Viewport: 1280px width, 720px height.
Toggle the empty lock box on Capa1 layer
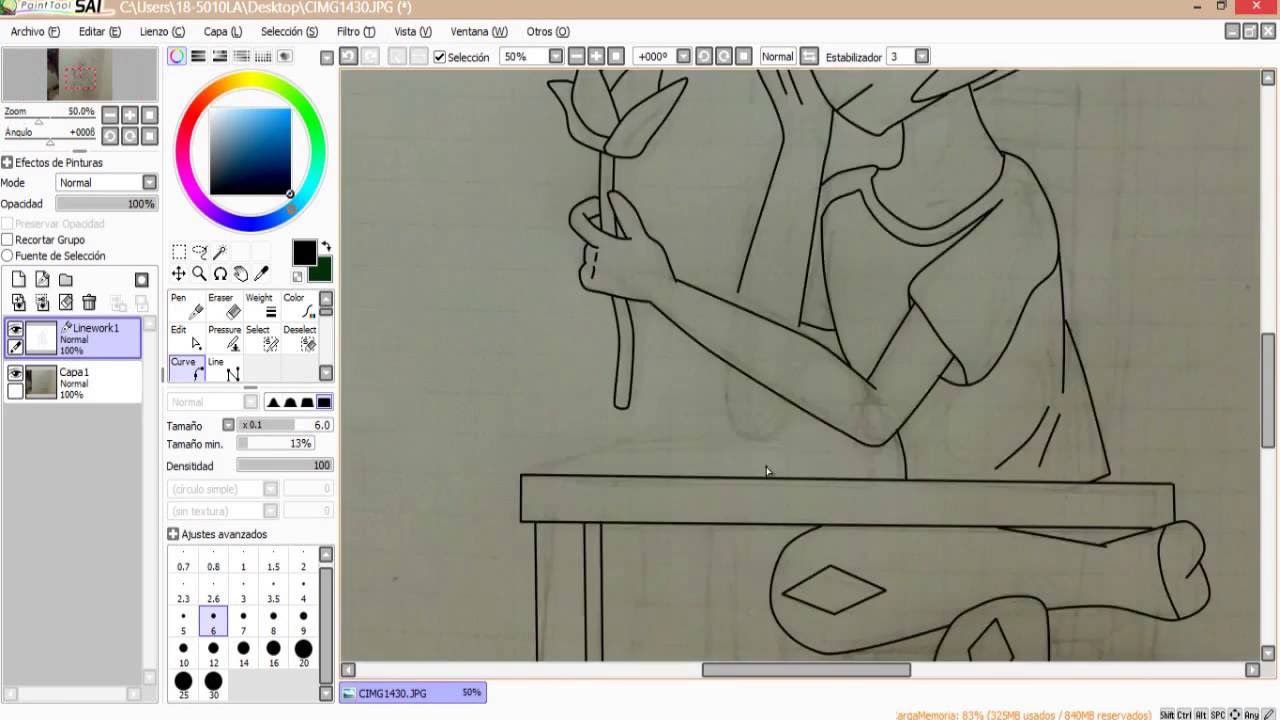15,391
